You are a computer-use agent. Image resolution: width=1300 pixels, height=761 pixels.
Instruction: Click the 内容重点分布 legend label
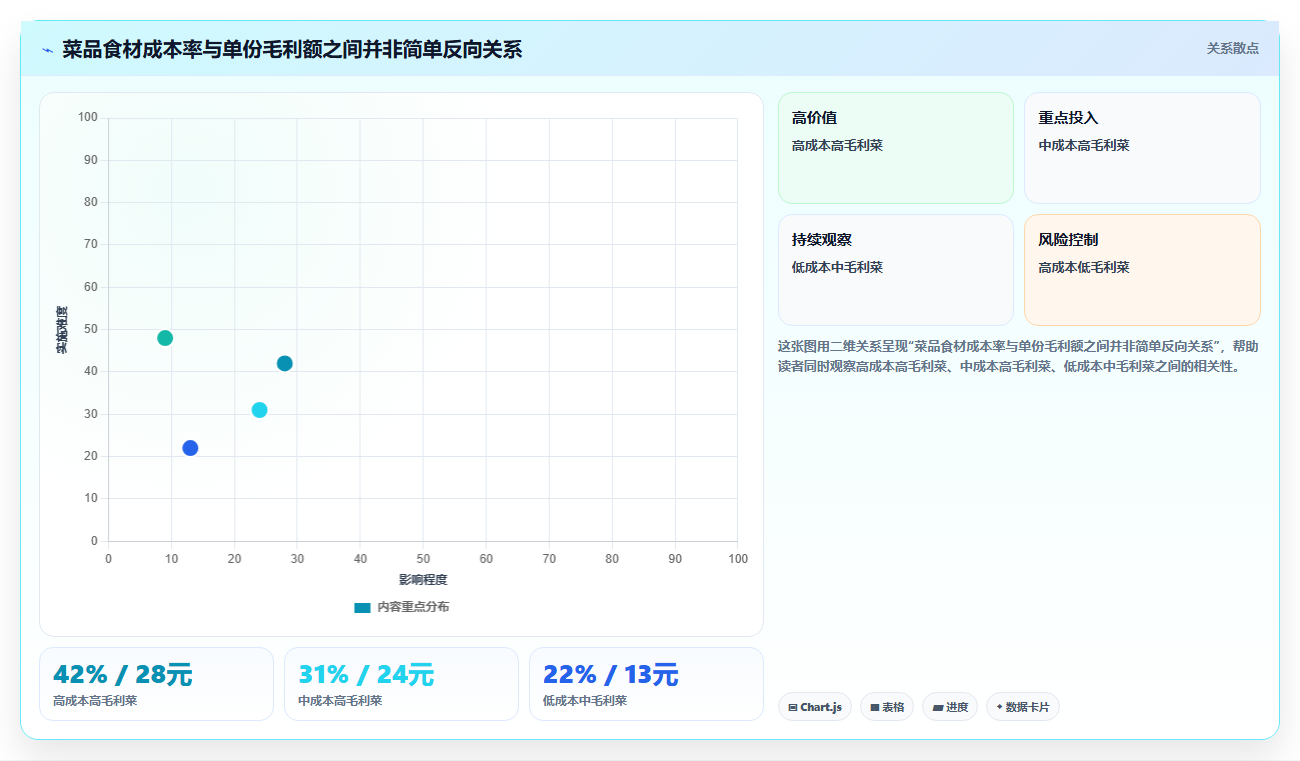[x=413, y=607]
